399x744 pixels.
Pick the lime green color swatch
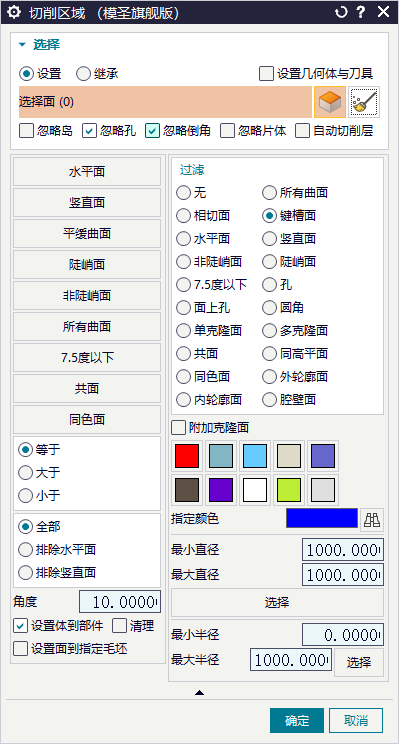pyautogui.click(x=289, y=490)
